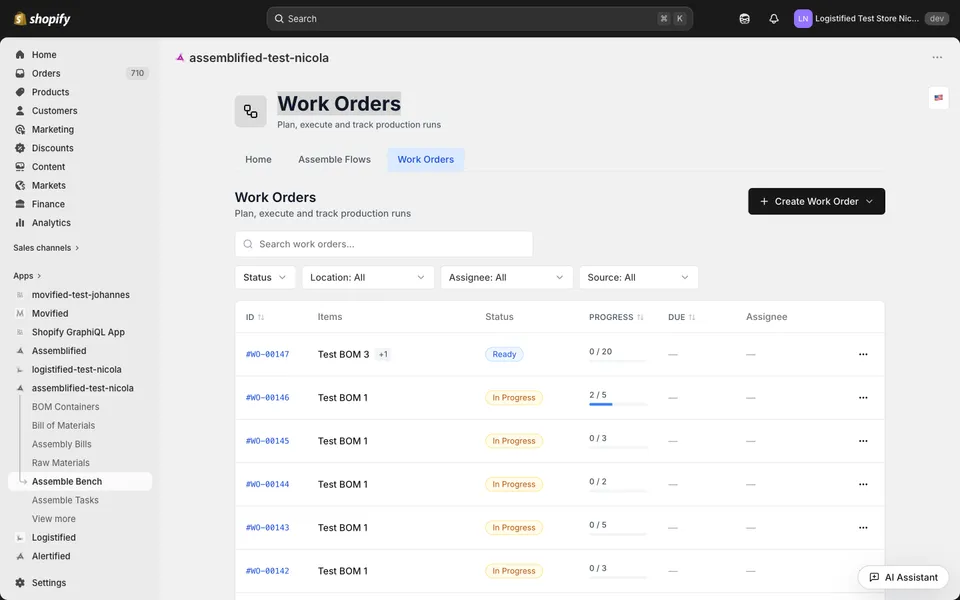The image size is (960, 600).
Task: Click the Customers person icon
Action: pyautogui.click(x=20, y=111)
